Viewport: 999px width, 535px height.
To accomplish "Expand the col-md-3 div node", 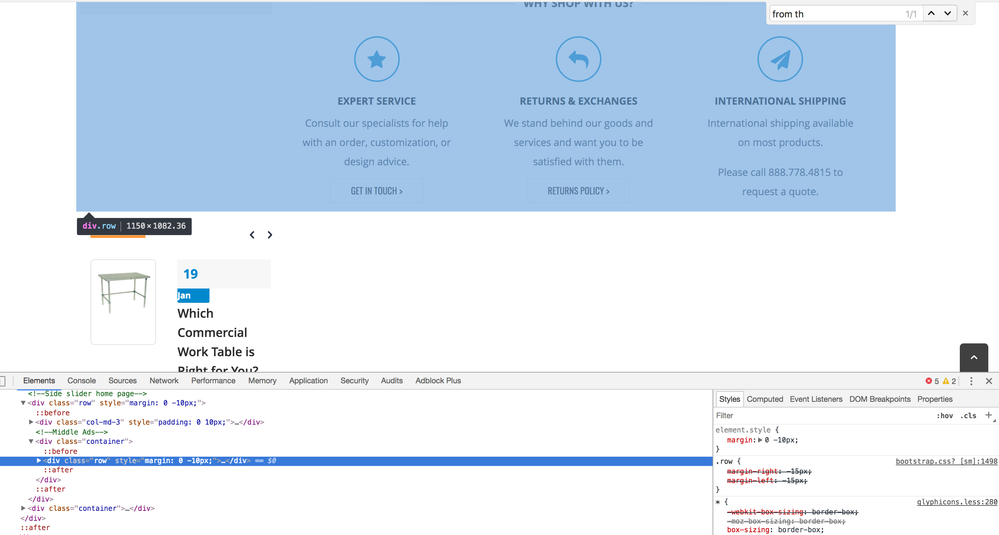I will pyautogui.click(x=31, y=422).
